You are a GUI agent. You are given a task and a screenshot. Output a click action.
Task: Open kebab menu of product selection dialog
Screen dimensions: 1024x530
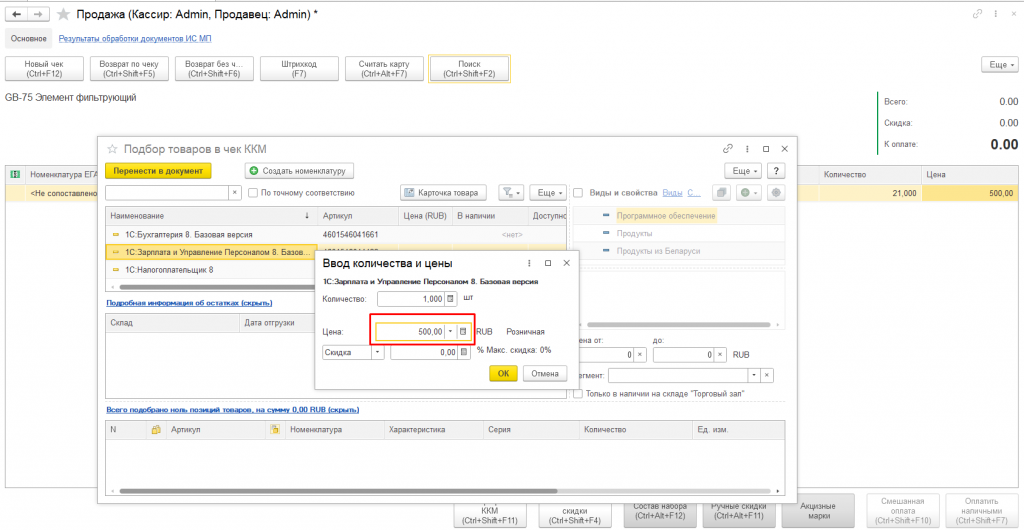click(x=746, y=149)
